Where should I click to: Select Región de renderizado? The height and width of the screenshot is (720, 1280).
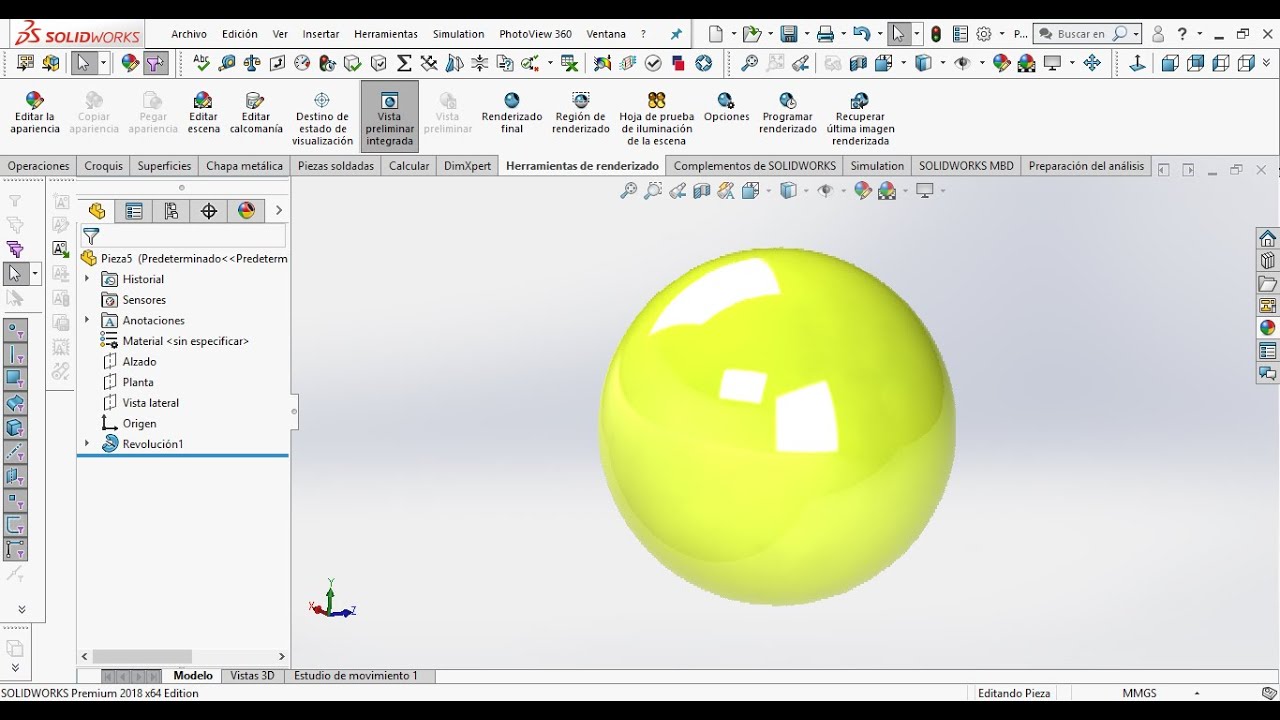(581, 113)
